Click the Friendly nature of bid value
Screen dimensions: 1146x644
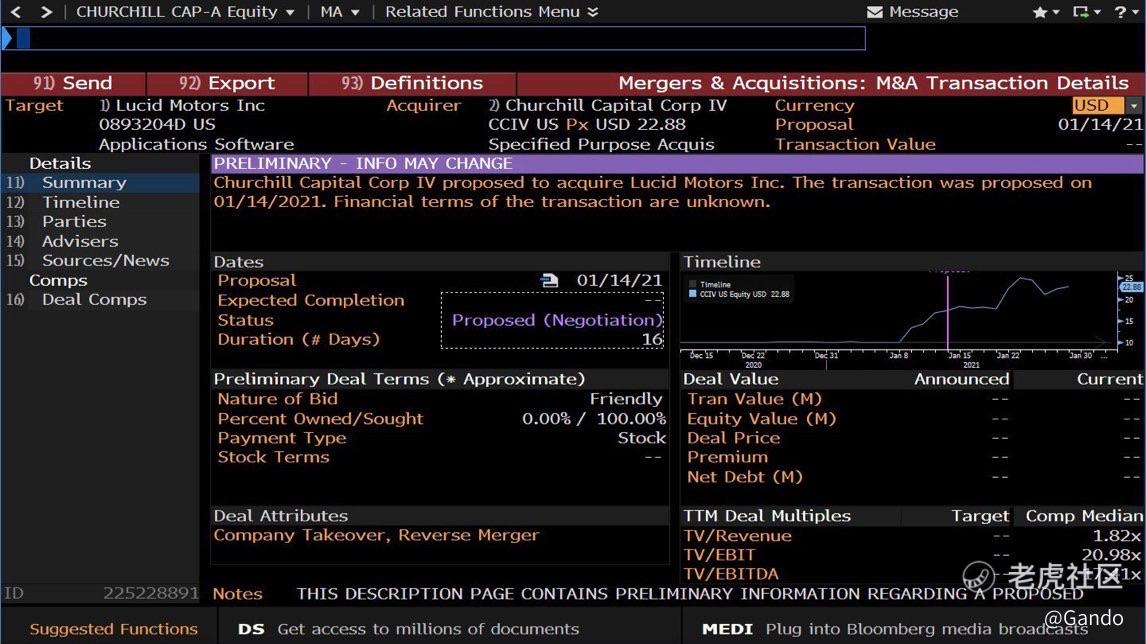626,399
